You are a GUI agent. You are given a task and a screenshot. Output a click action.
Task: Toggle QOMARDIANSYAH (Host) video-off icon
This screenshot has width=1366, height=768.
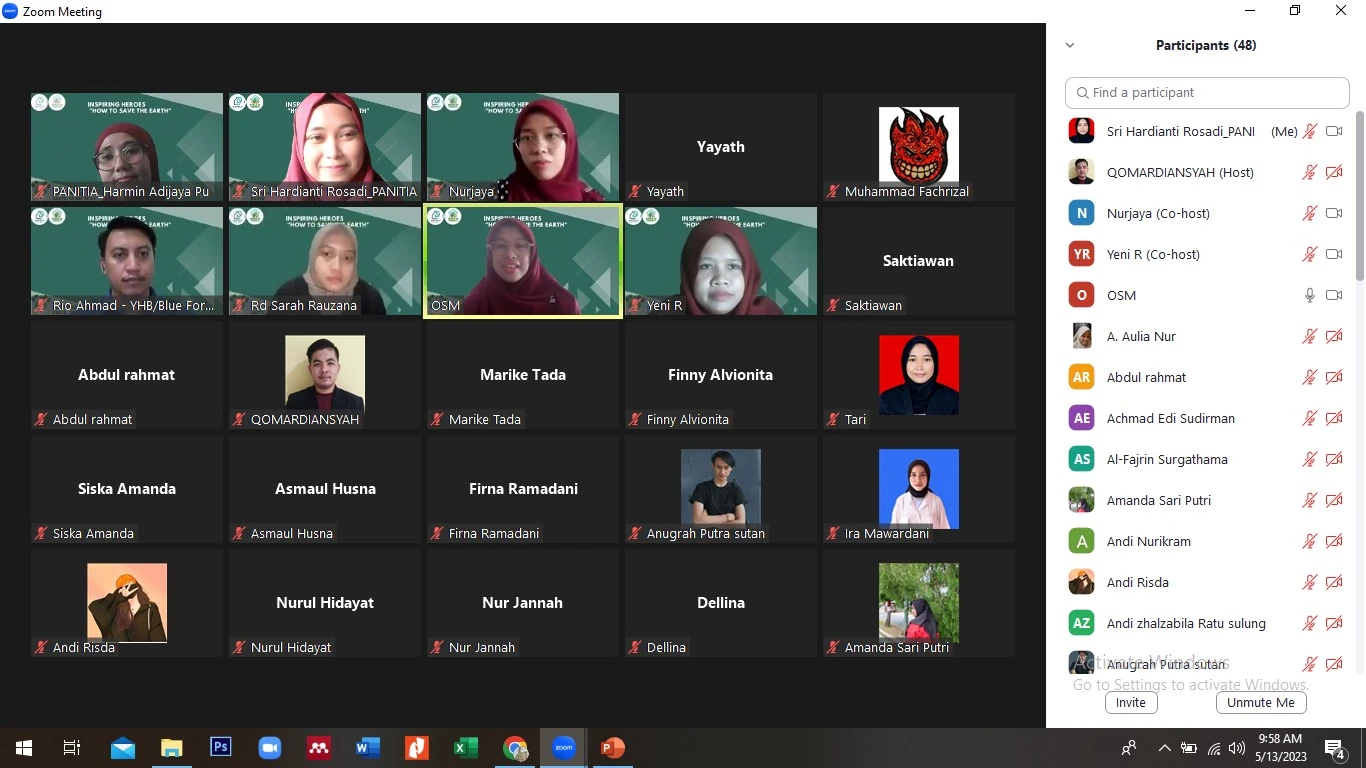tap(1334, 172)
